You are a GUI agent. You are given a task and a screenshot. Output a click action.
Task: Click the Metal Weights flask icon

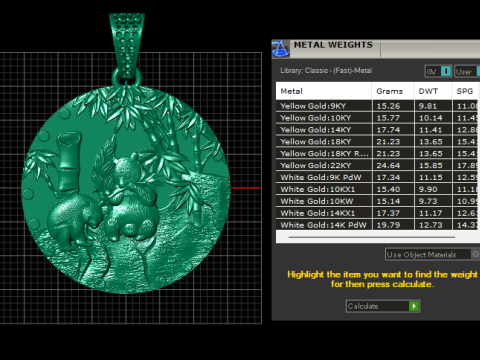coord(280,49)
